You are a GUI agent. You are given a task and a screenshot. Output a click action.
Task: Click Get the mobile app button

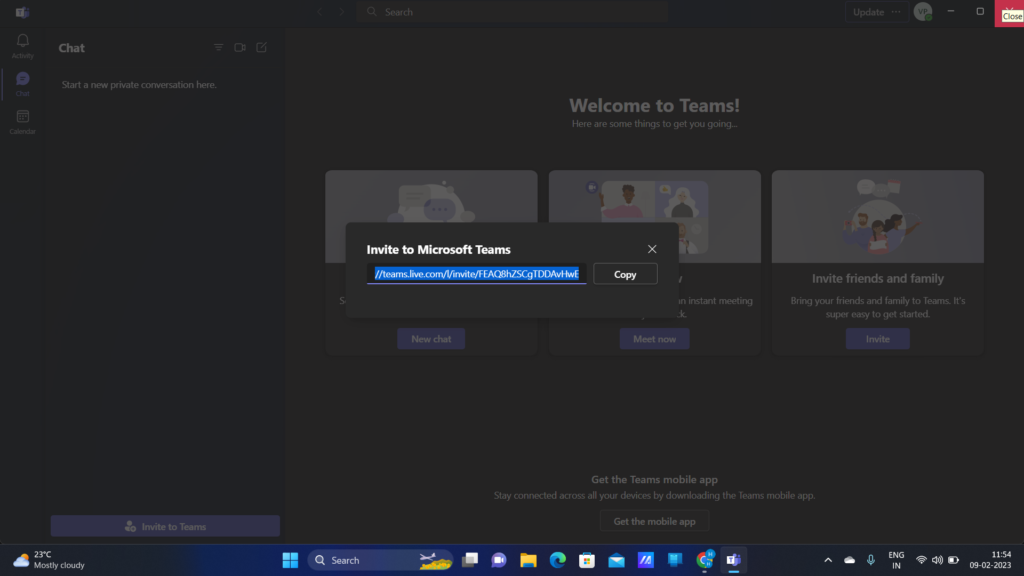pos(654,521)
